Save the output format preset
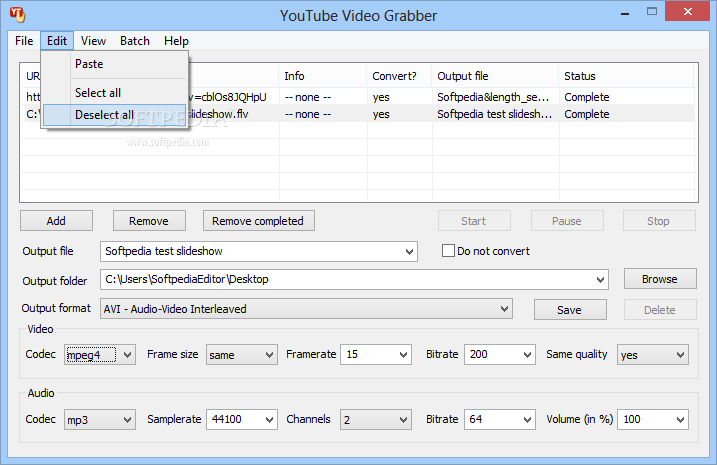 [570, 310]
